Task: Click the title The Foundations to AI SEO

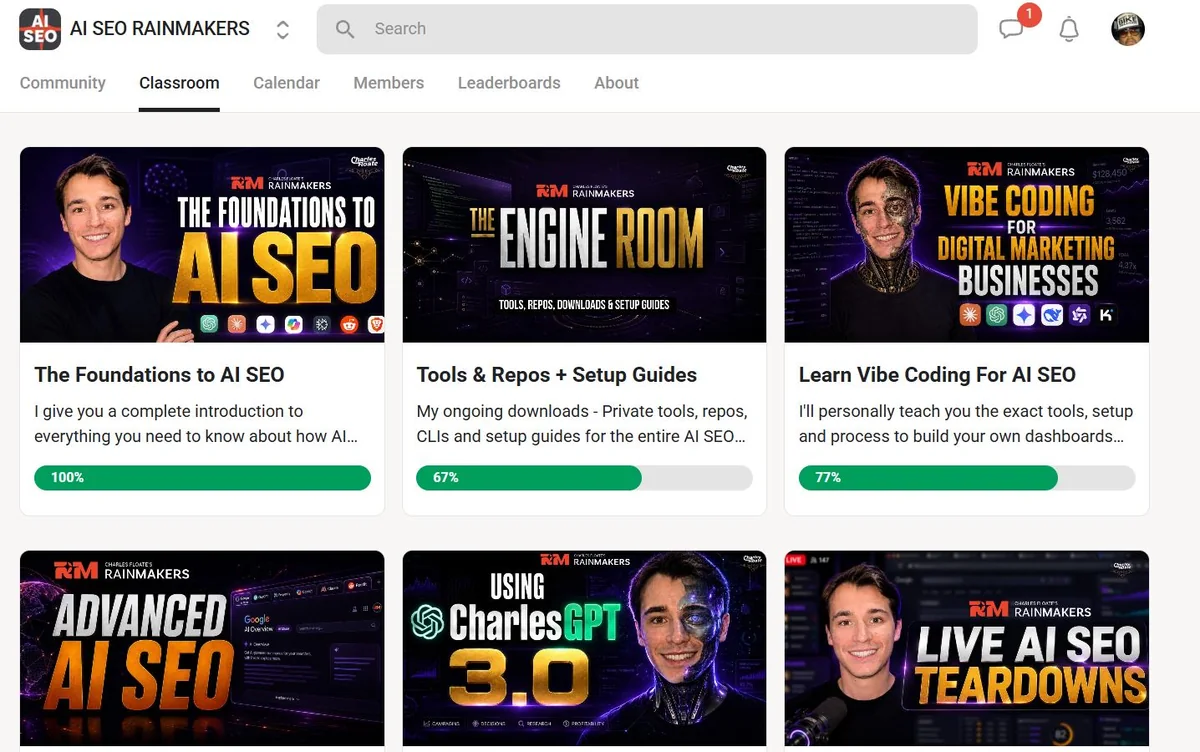Action: (159, 375)
